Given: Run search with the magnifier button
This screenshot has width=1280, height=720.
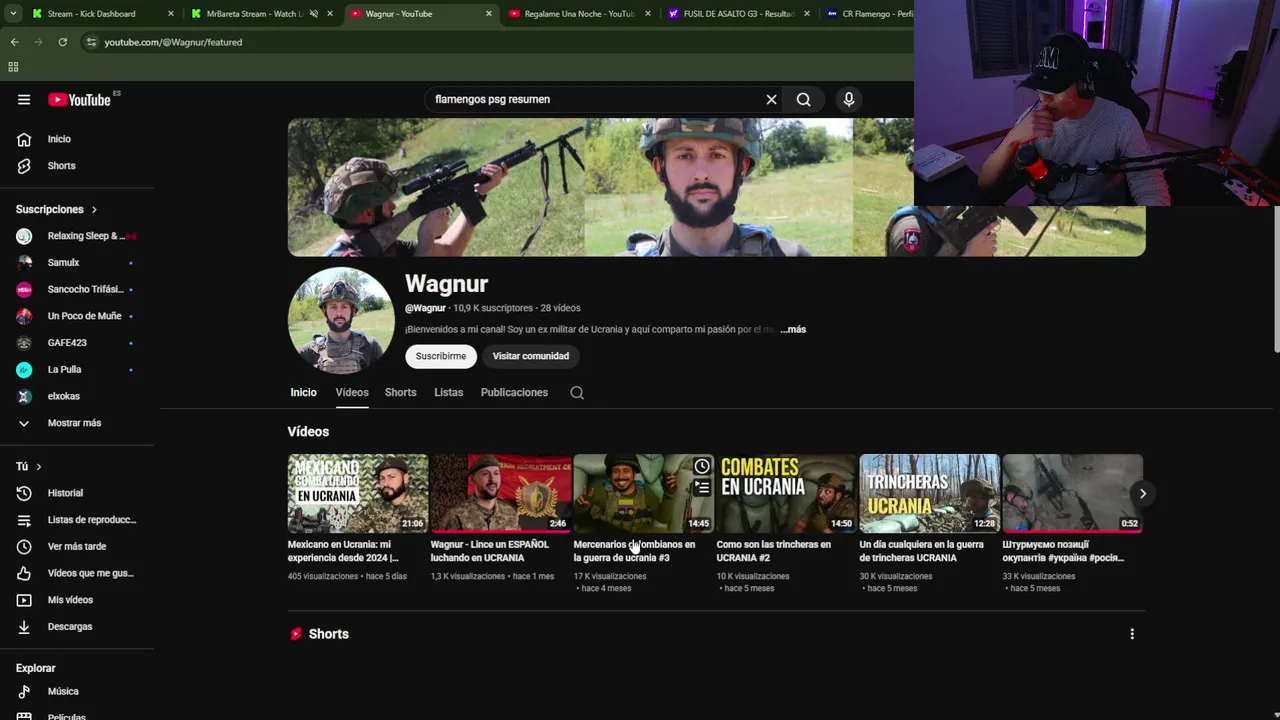Looking at the screenshot, I should pyautogui.click(x=803, y=99).
